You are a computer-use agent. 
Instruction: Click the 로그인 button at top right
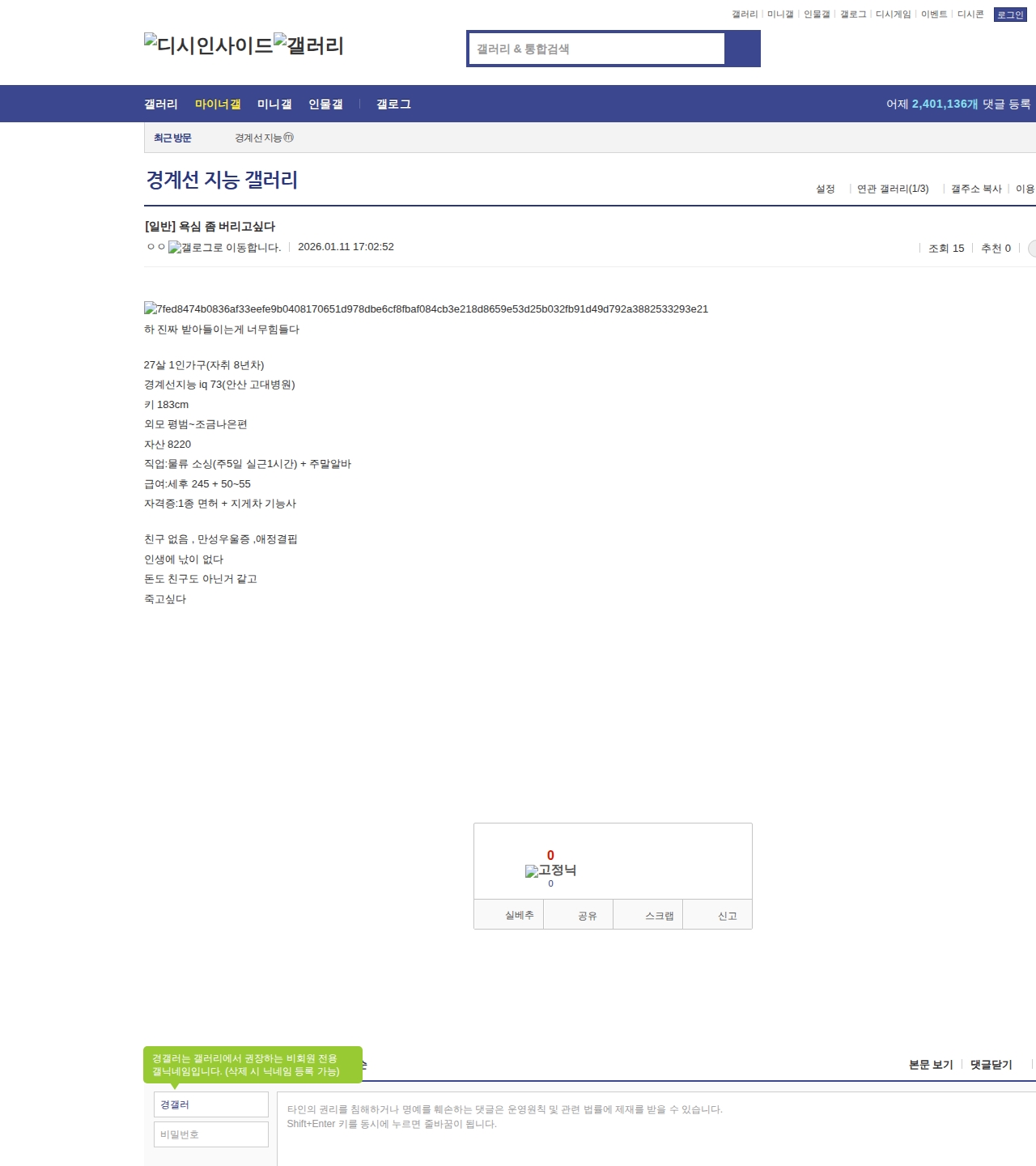1009,15
